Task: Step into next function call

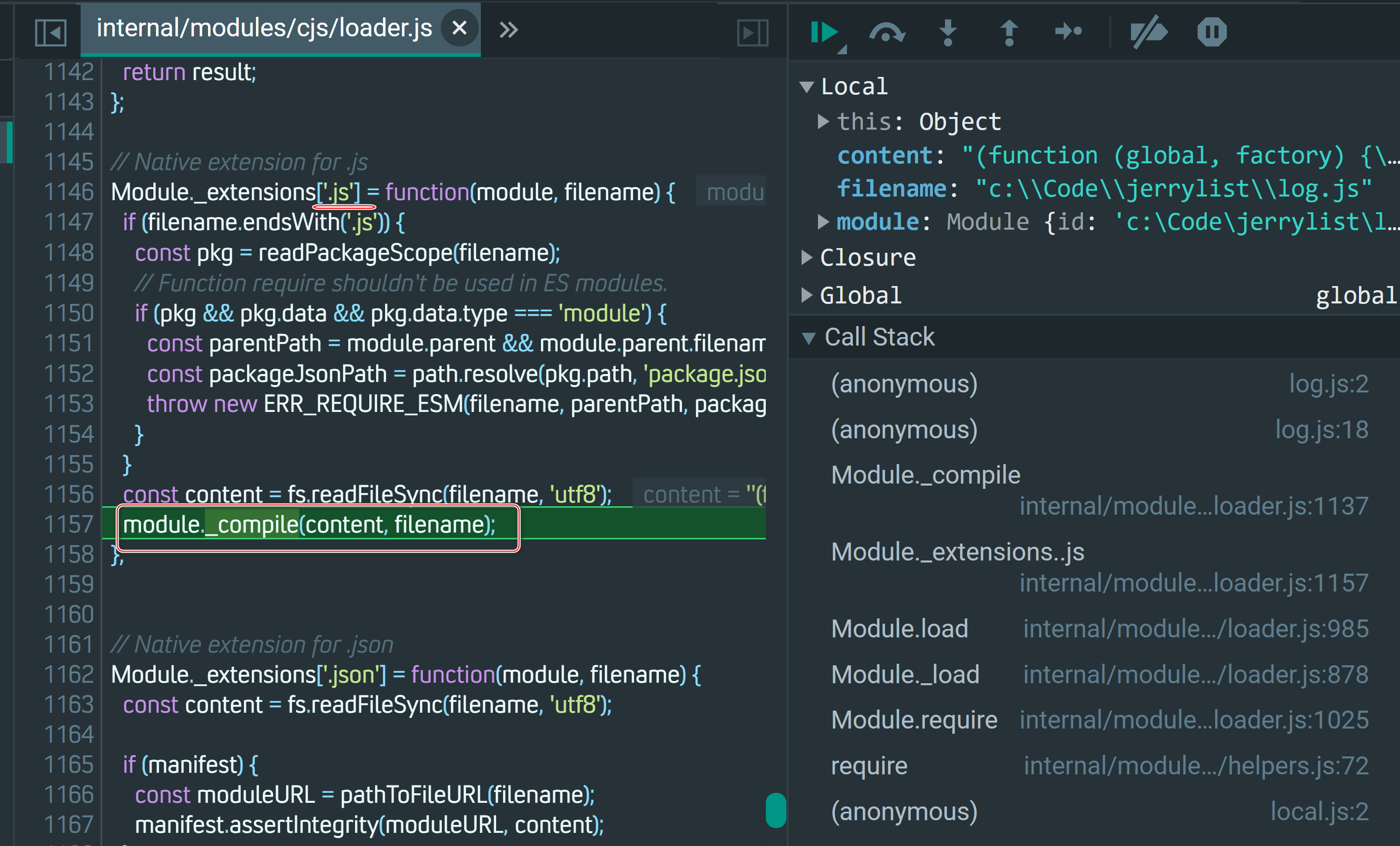Action: click(948, 32)
